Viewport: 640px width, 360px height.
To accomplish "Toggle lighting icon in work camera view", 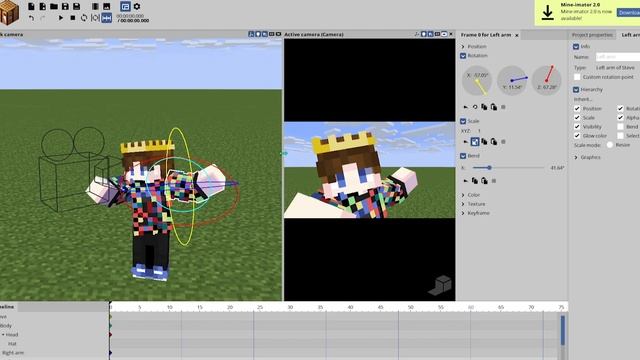I will 258,34.
